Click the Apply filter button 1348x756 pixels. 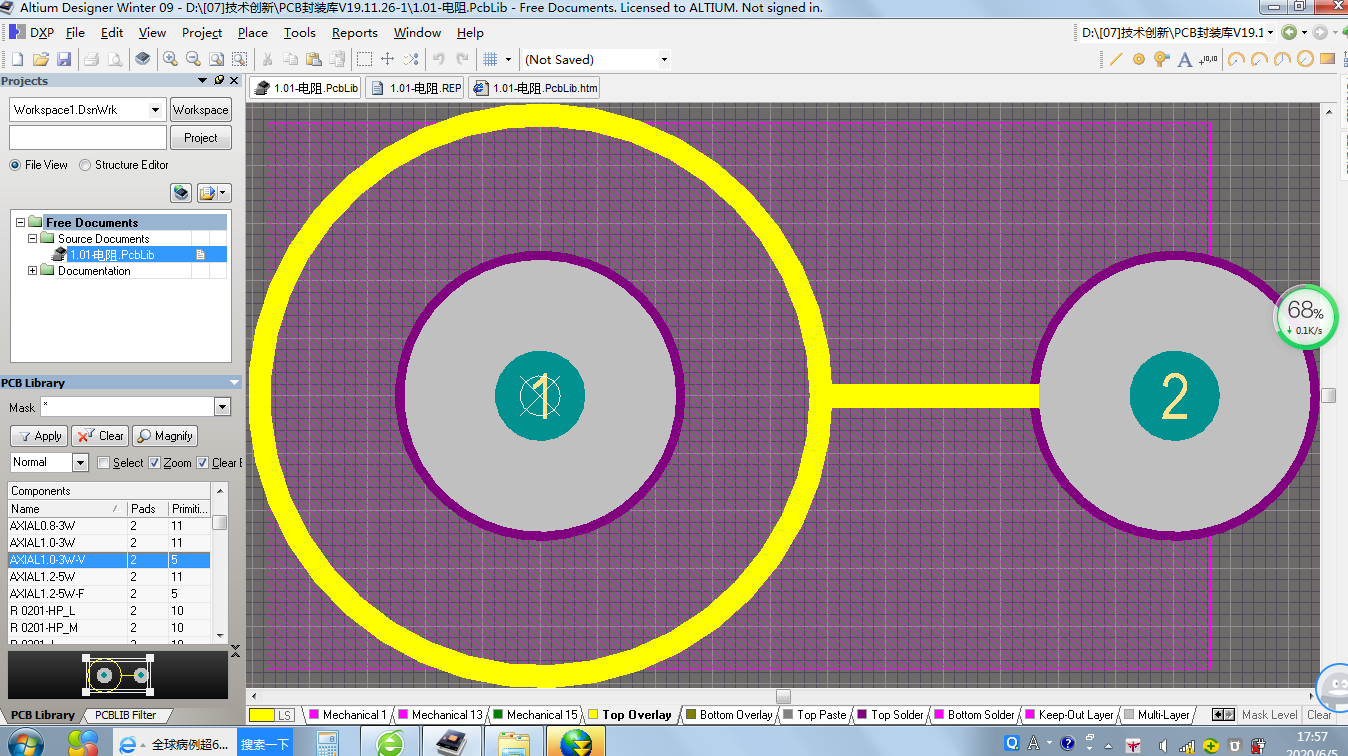point(39,436)
